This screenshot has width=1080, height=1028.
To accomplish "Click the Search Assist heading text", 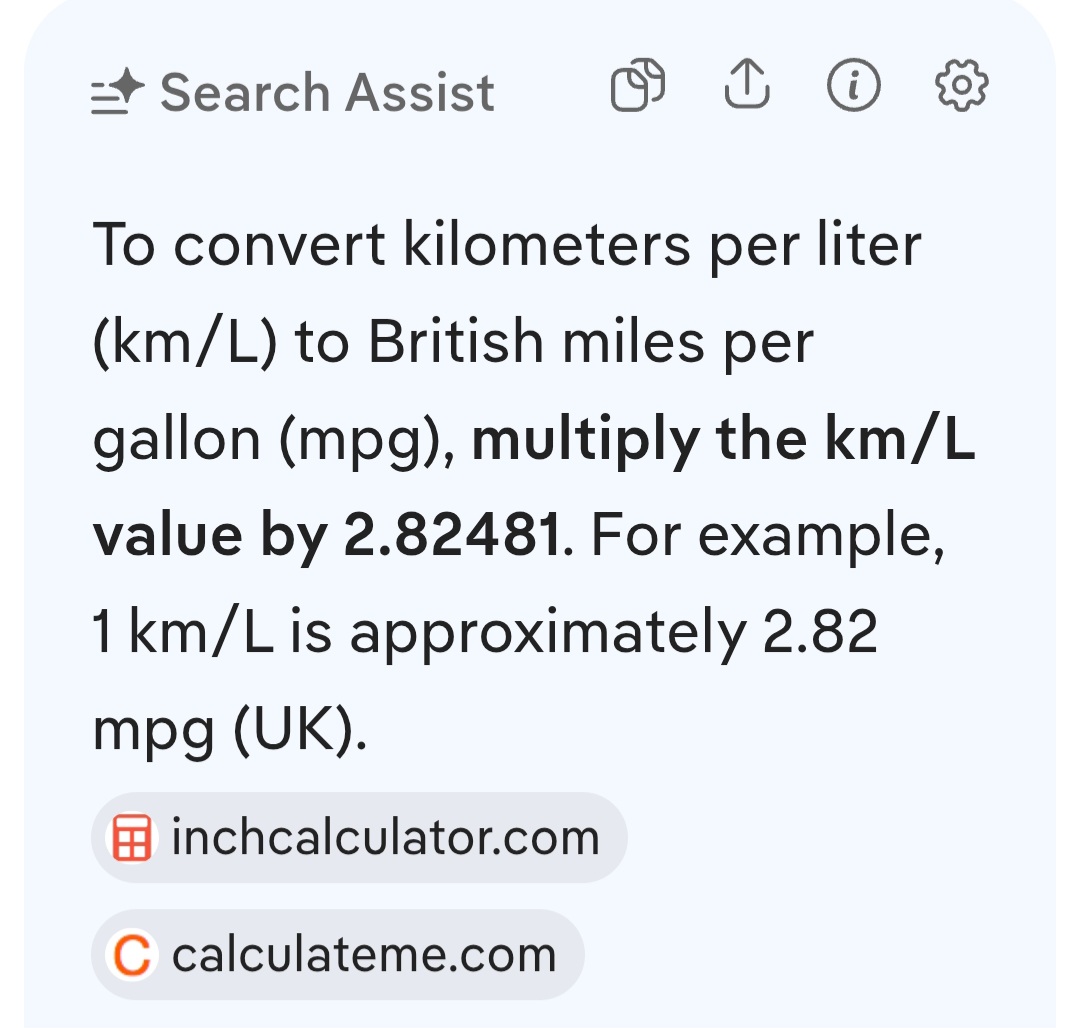I will click(x=327, y=92).
